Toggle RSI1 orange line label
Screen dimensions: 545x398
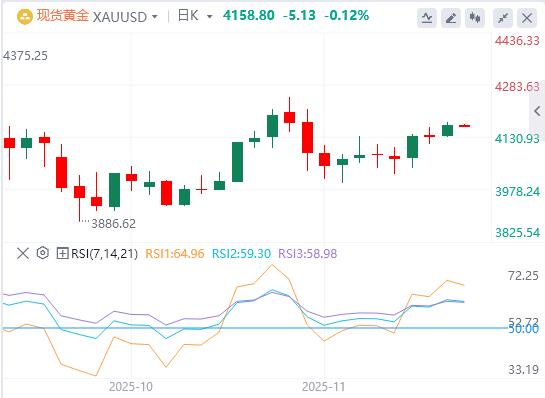[x=174, y=254]
